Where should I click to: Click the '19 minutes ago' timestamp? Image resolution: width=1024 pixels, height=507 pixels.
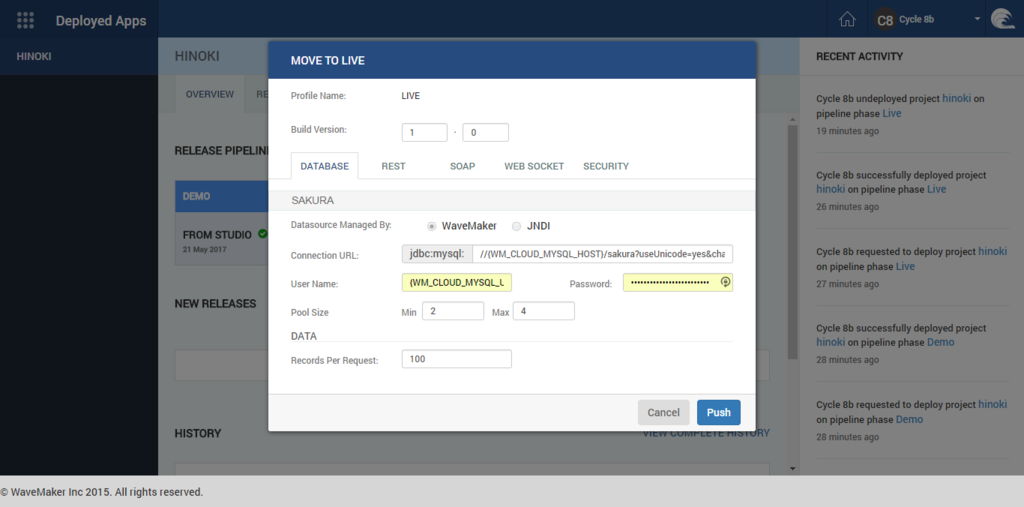[847, 131]
